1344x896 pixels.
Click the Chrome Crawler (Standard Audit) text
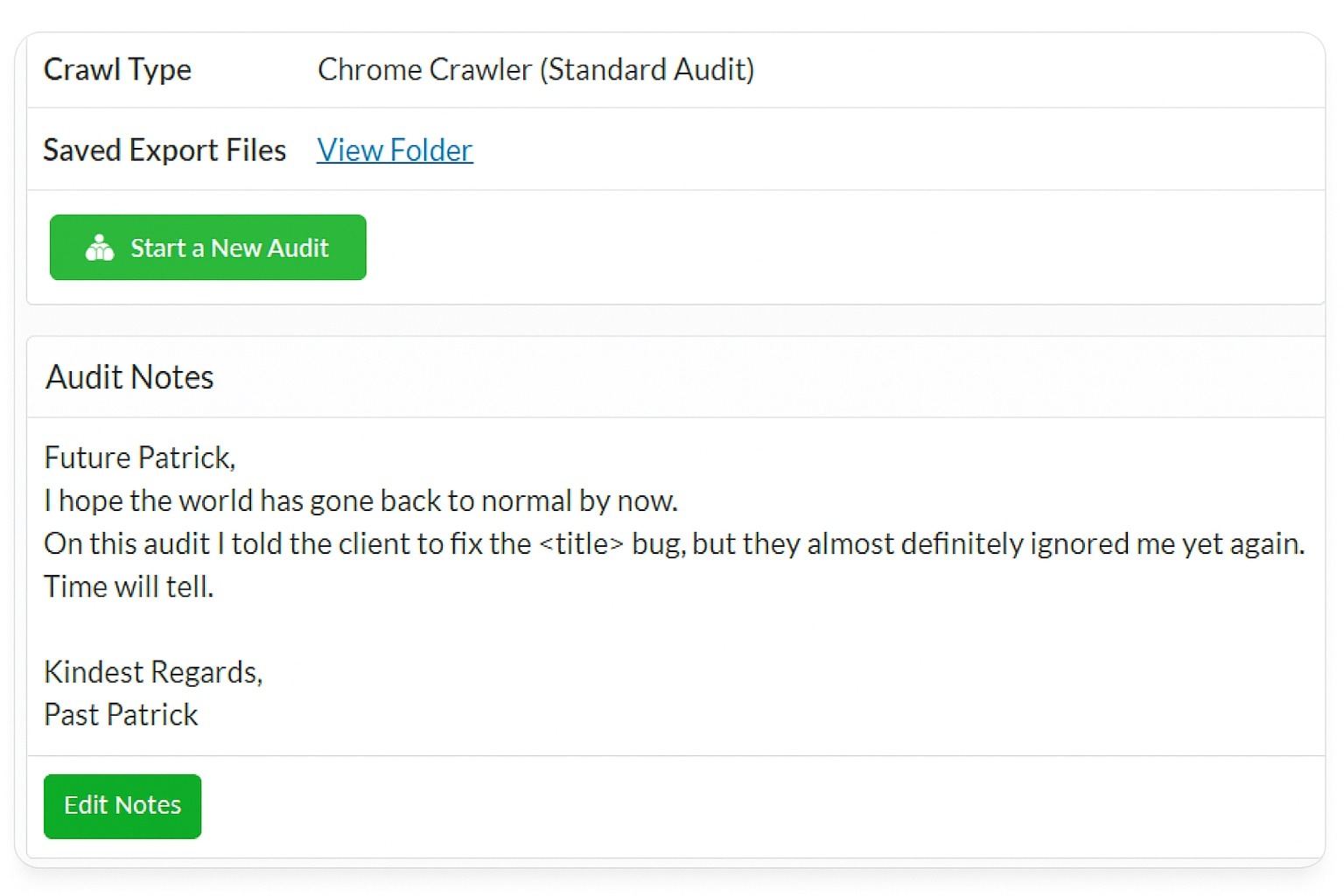[535, 70]
